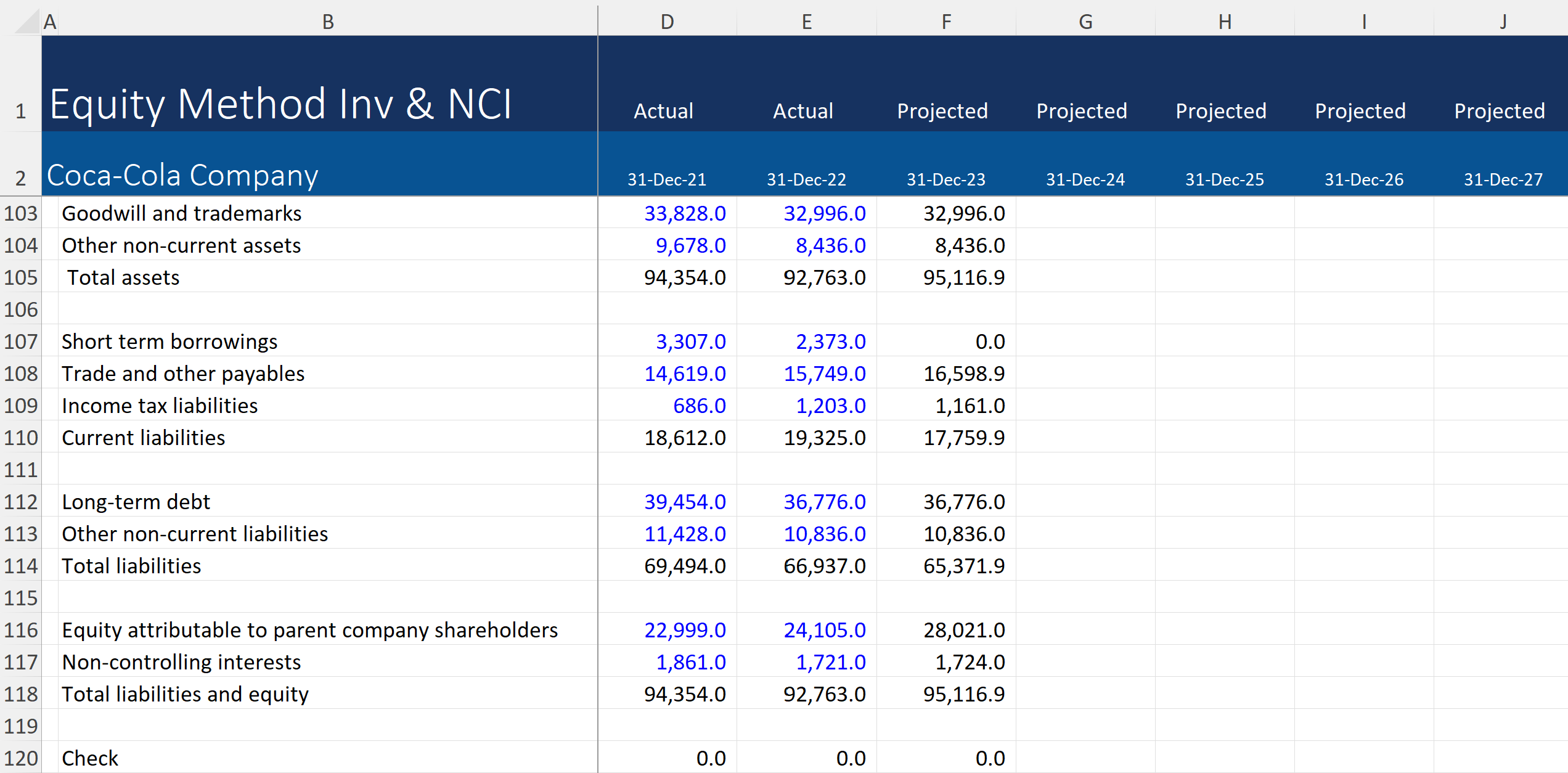Viewport: 1568px width, 773px height.
Task: Click the 31-Dec-22 date header cell
Action: coord(806,179)
